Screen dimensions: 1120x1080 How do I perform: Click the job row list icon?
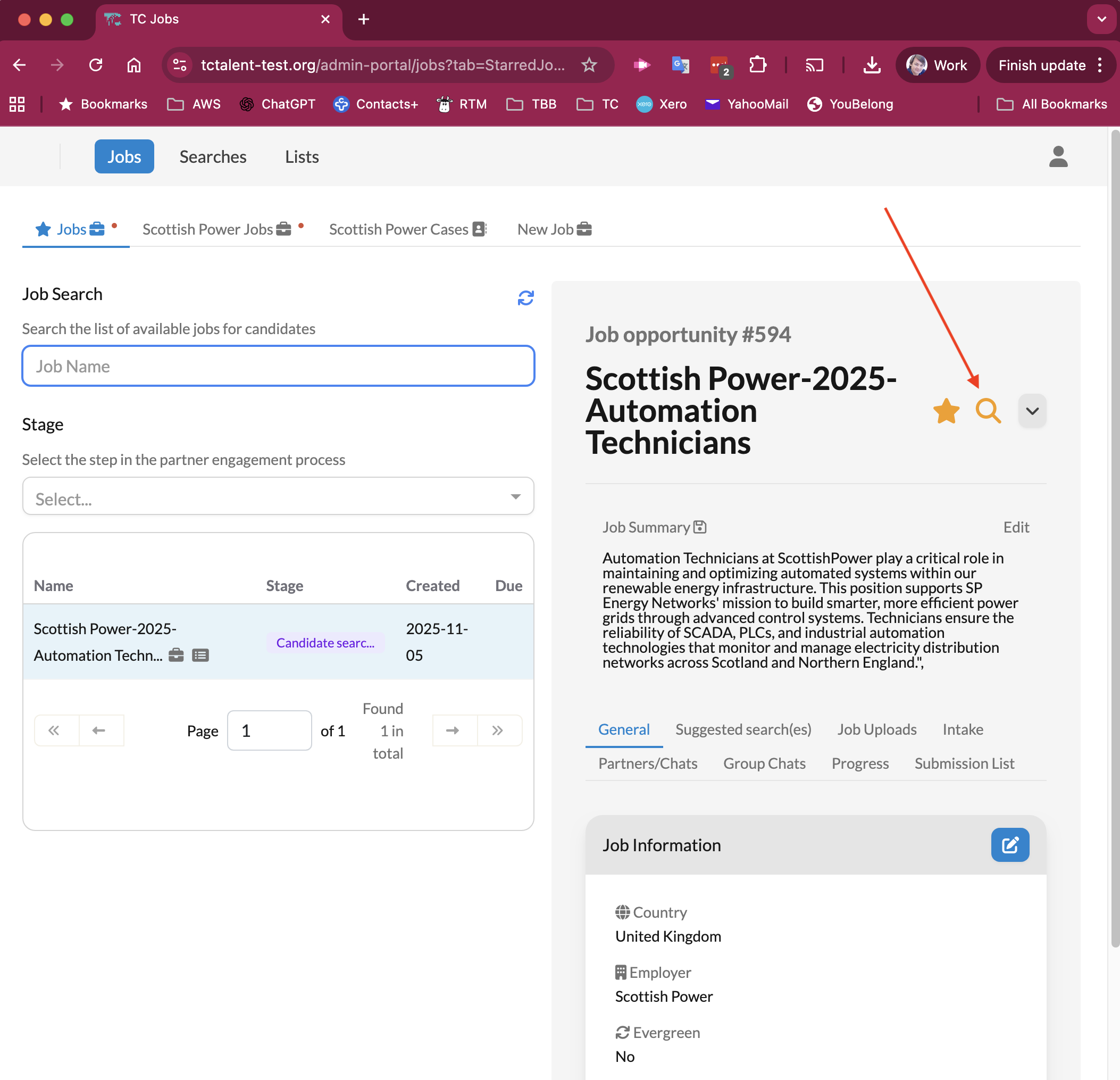point(200,655)
